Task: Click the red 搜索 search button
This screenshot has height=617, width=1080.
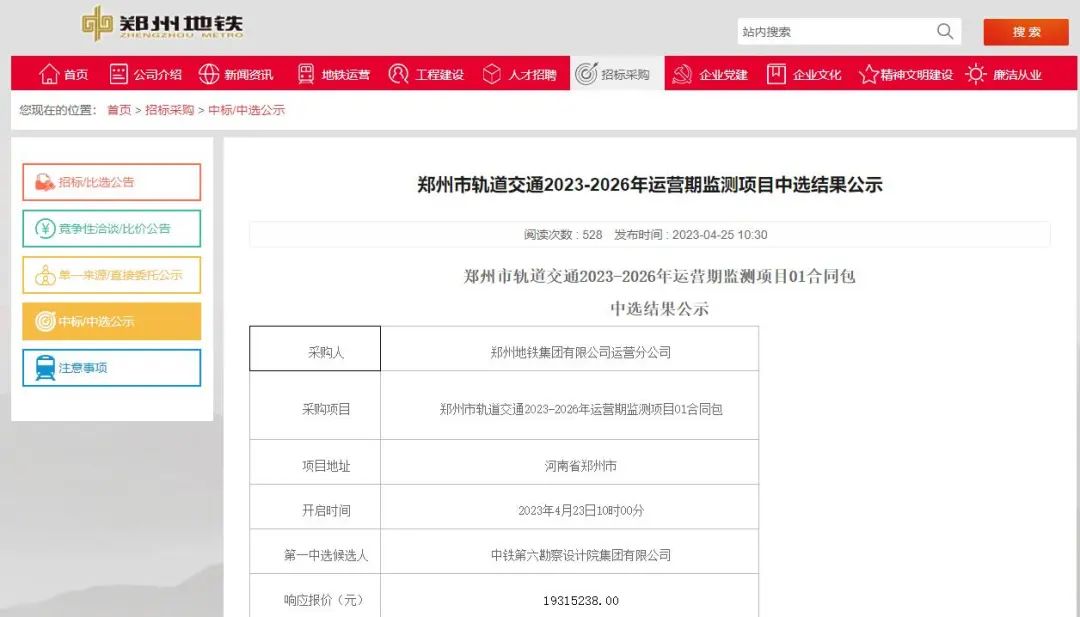Action: [x=1026, y=32]
